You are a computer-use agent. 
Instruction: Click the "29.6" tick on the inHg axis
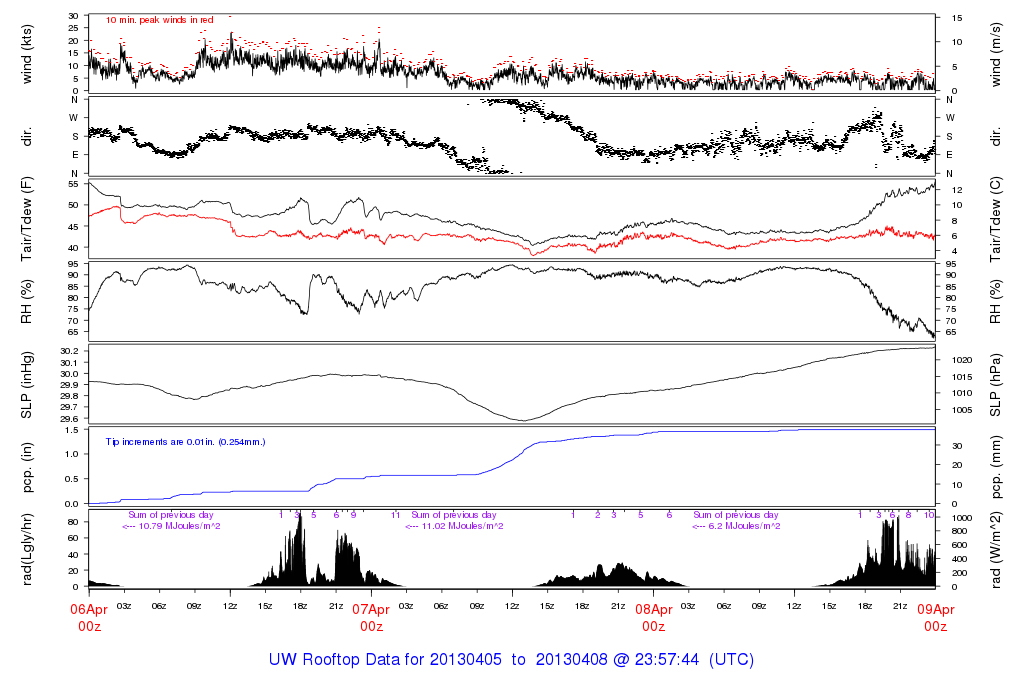pyautogui.click(x=69, y=419)
